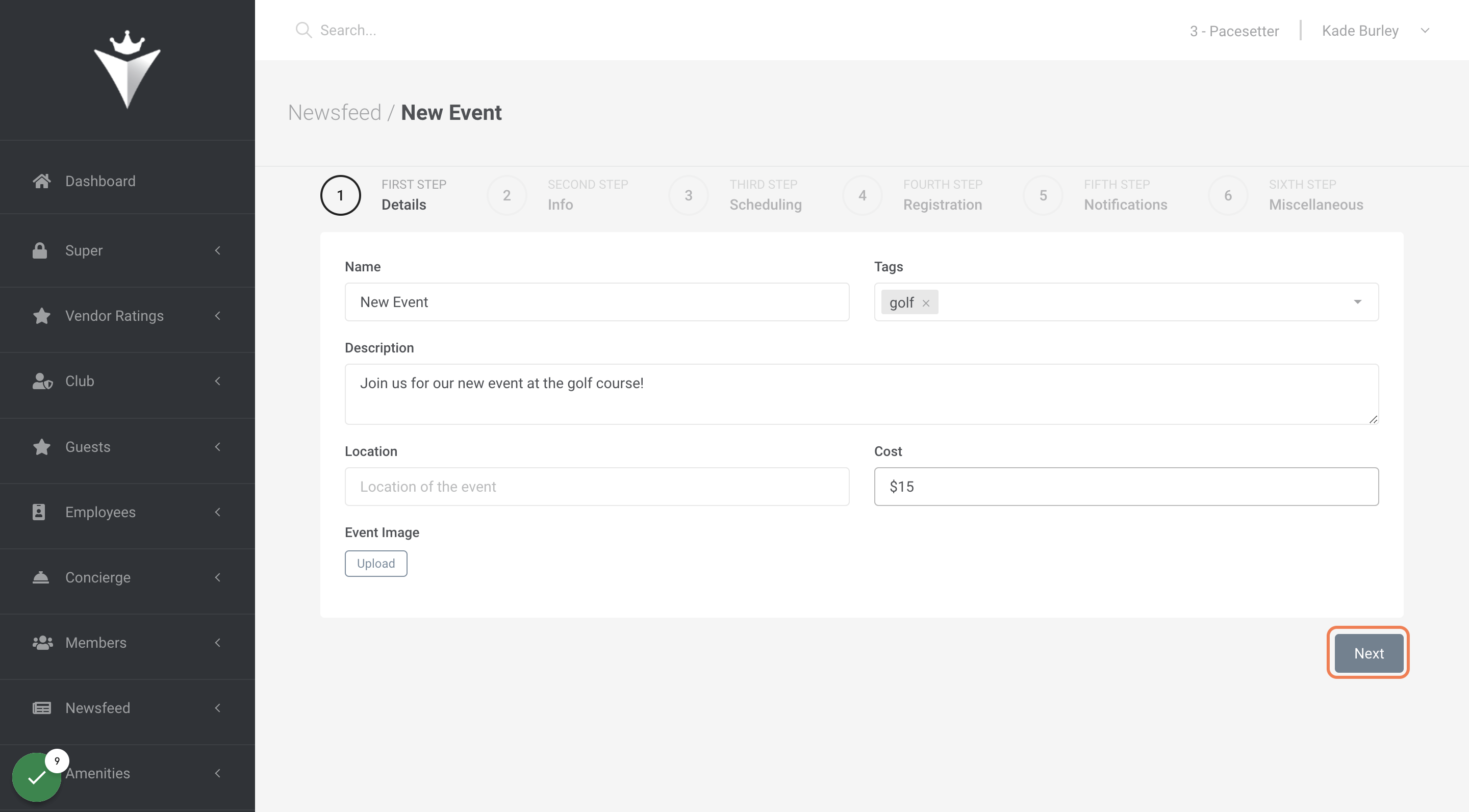Expand the Club menu chevron
This screenshot has width=1469, height=812.
click(x=217, y=381)
